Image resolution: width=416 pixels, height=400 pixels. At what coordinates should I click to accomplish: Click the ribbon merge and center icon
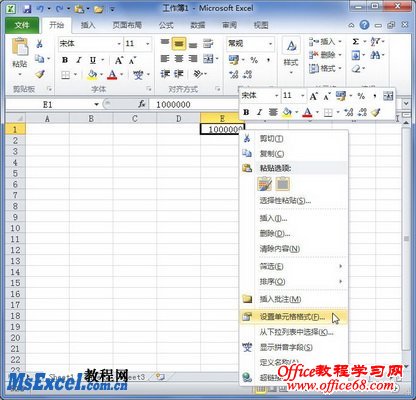[208, 59]
